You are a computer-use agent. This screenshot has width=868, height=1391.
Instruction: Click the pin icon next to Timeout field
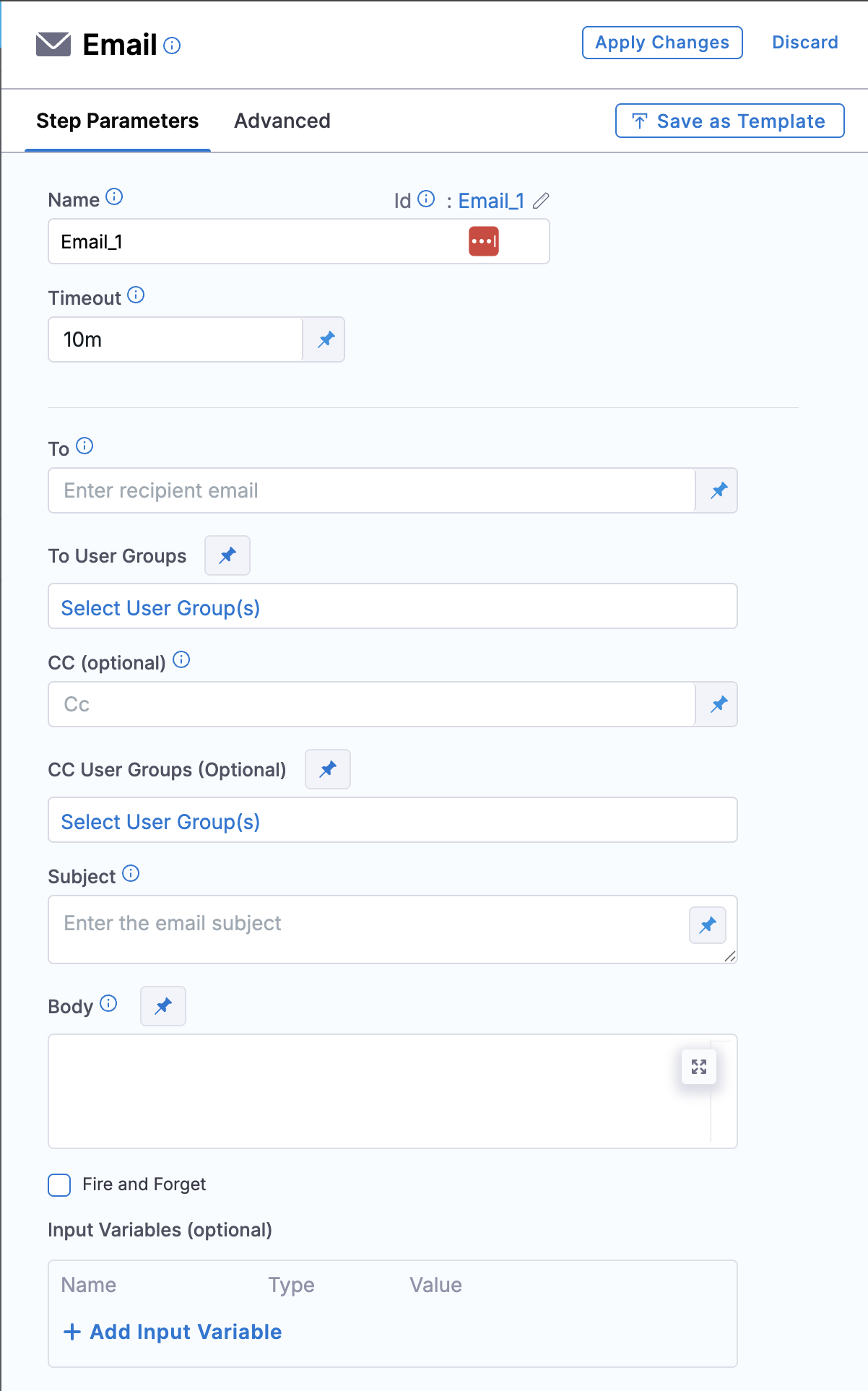[326, 339]
